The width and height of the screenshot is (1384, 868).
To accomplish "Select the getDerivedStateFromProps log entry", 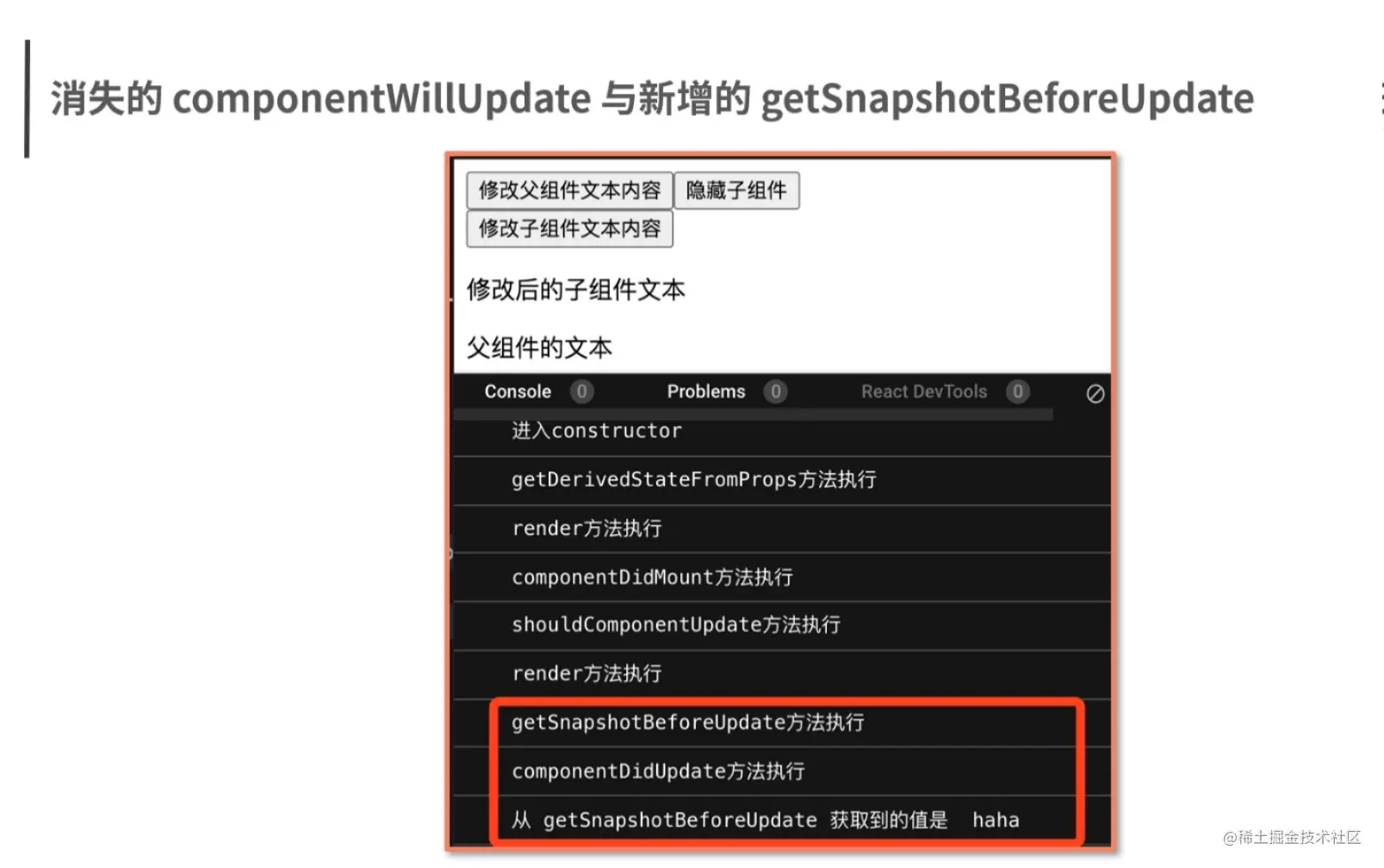I will click(781, 480).
